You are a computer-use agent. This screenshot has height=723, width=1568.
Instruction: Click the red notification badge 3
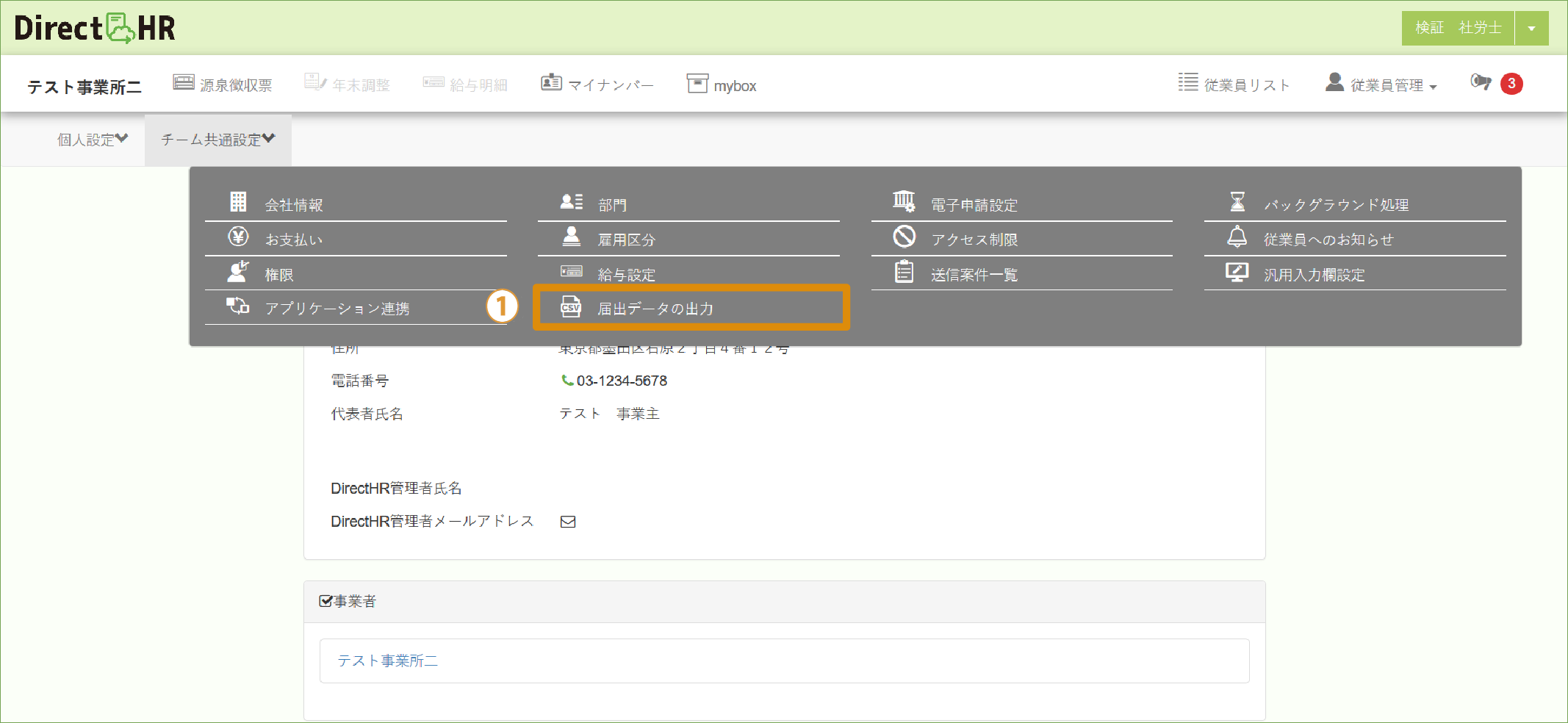[1511, 84]
